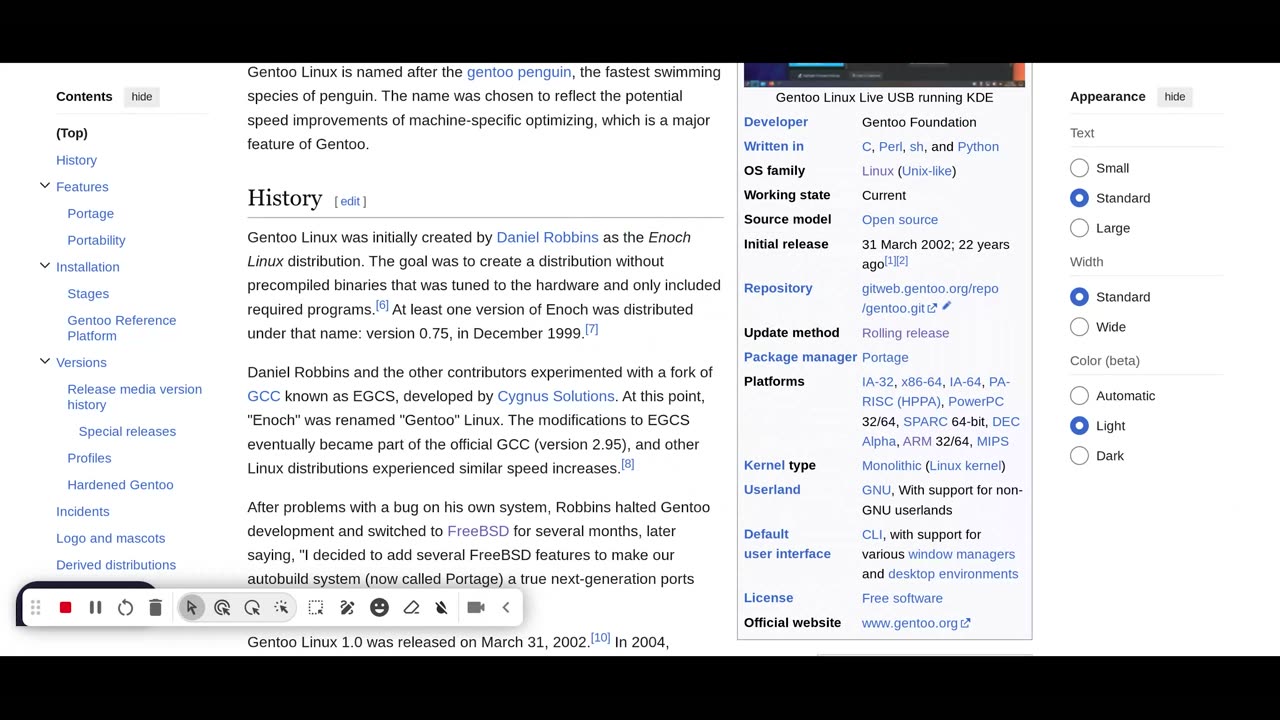Collapse the recorder toolbar with left chevron

506,607
